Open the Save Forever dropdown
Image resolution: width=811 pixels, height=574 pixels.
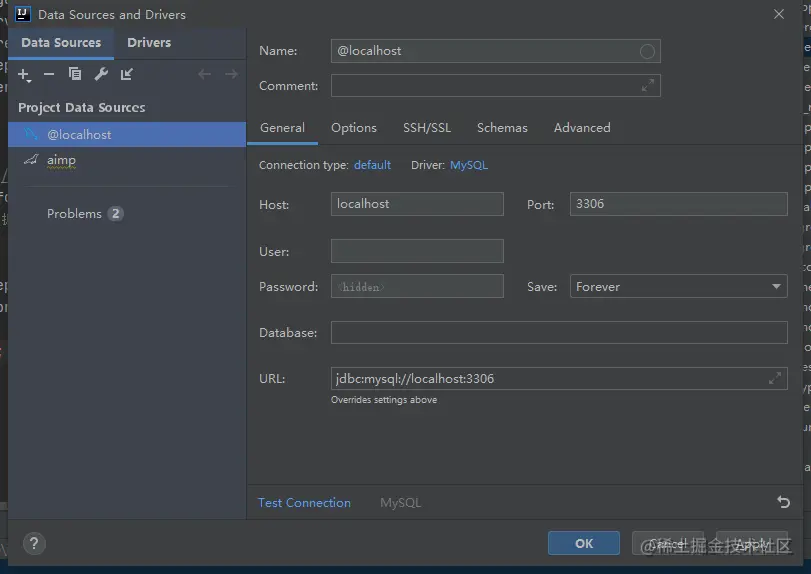[x=679, y=286]
